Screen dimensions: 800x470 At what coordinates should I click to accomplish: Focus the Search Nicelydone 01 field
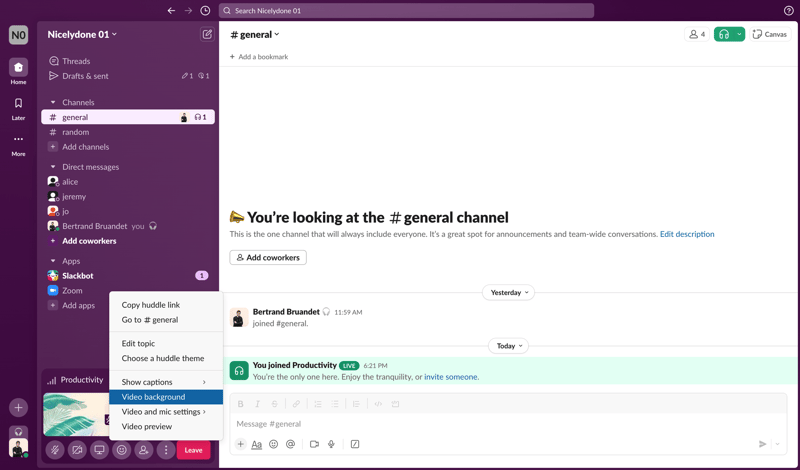click(406, 11)
